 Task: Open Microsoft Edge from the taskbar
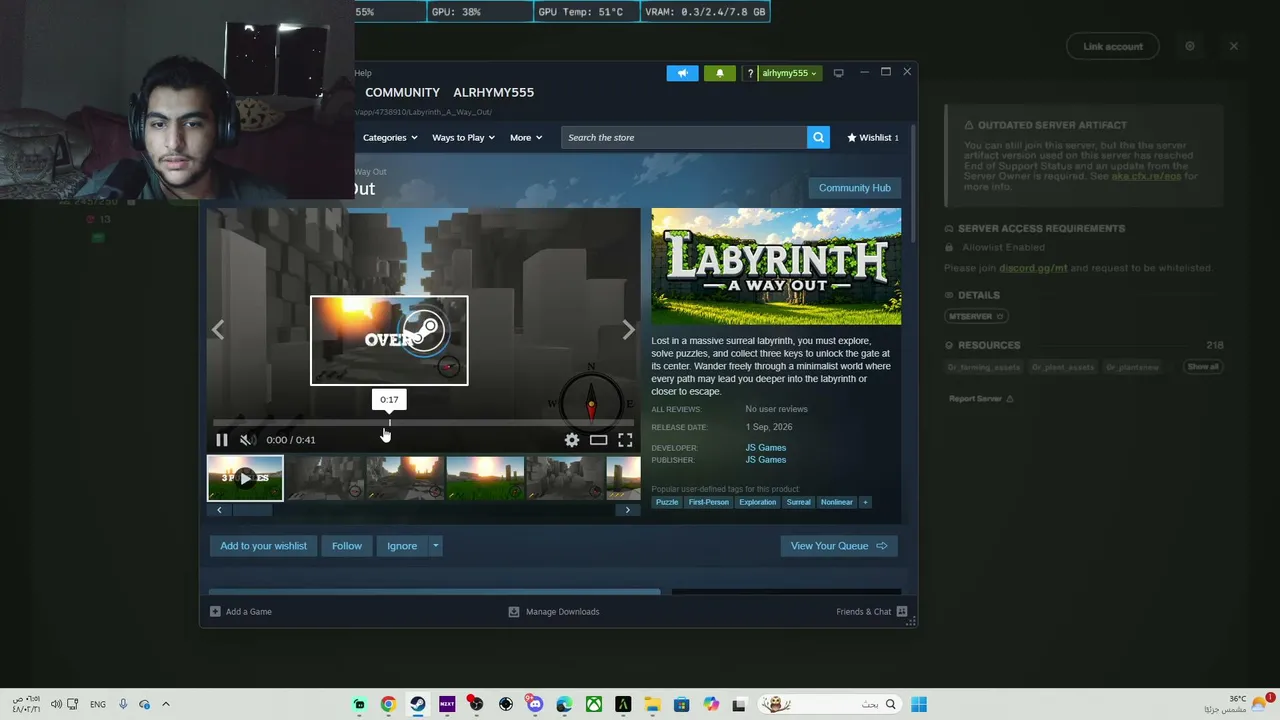point(564,704)
